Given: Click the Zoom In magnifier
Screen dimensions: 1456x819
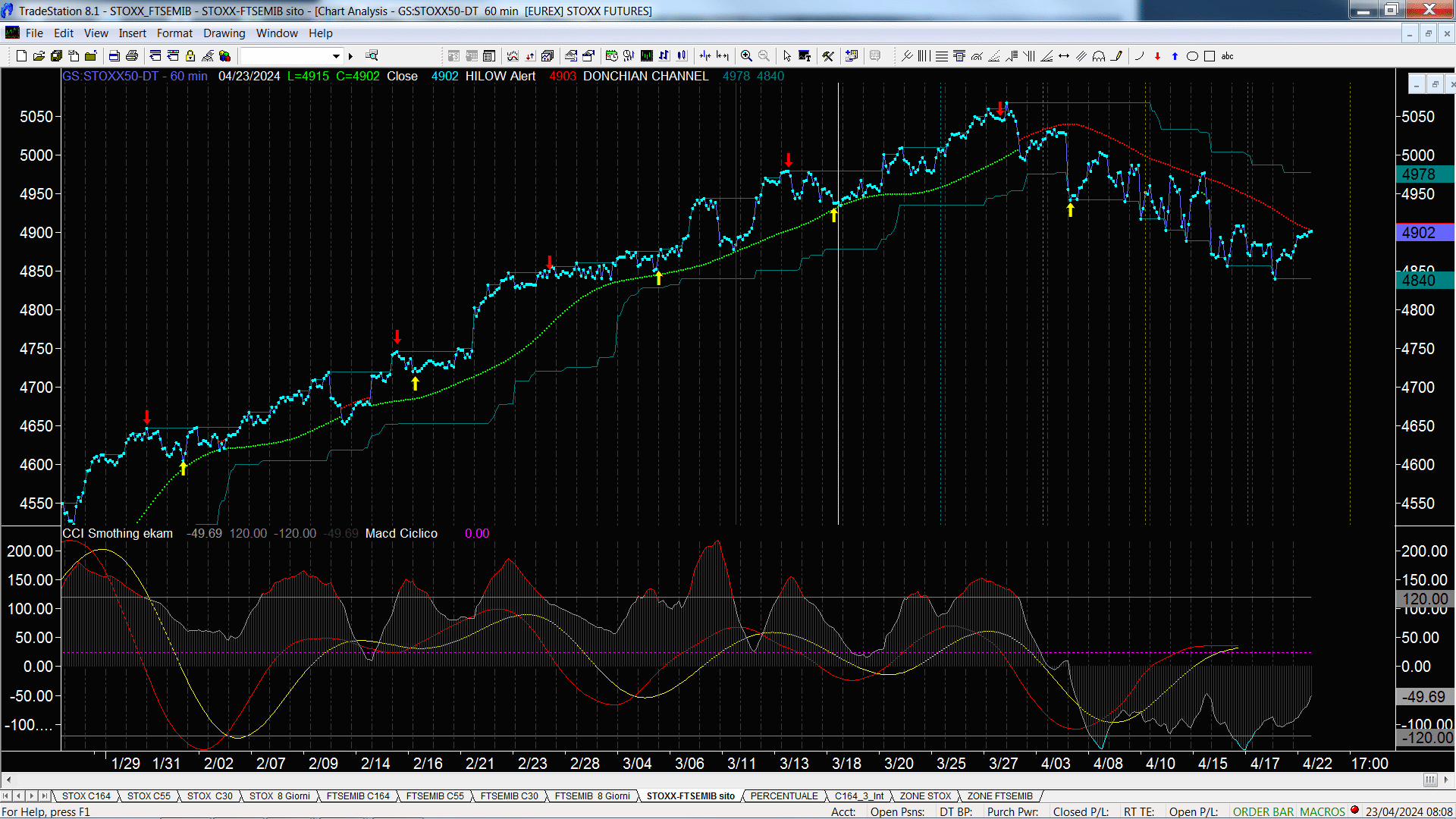Looking at the screenshot, I should click(746, 56).
